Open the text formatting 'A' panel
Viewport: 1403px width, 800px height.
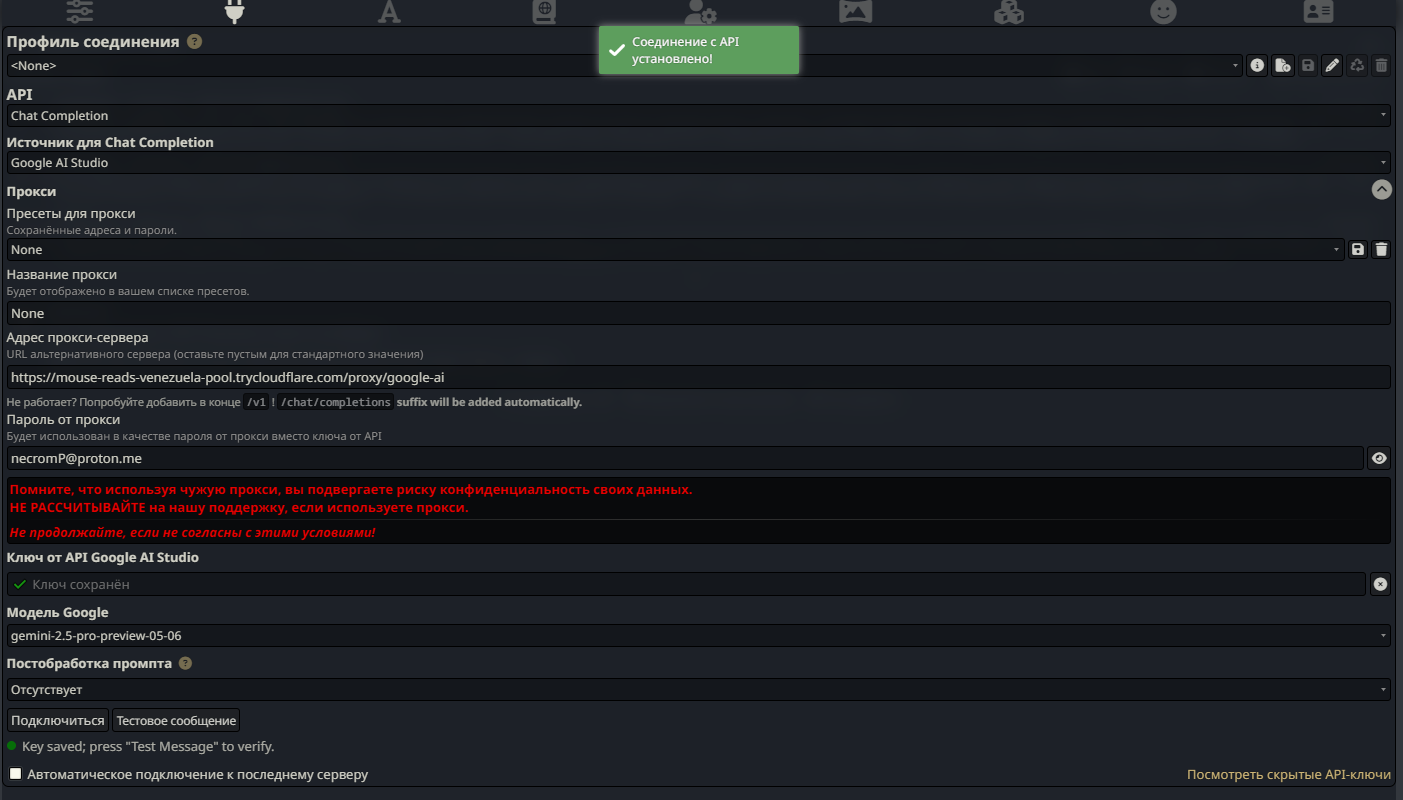(x=389, y=11)
